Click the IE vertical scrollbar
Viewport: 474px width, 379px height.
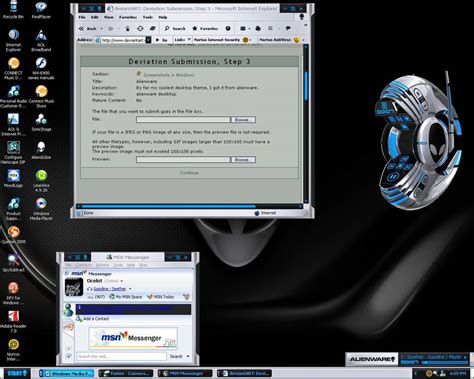click(x=306, y=123)
